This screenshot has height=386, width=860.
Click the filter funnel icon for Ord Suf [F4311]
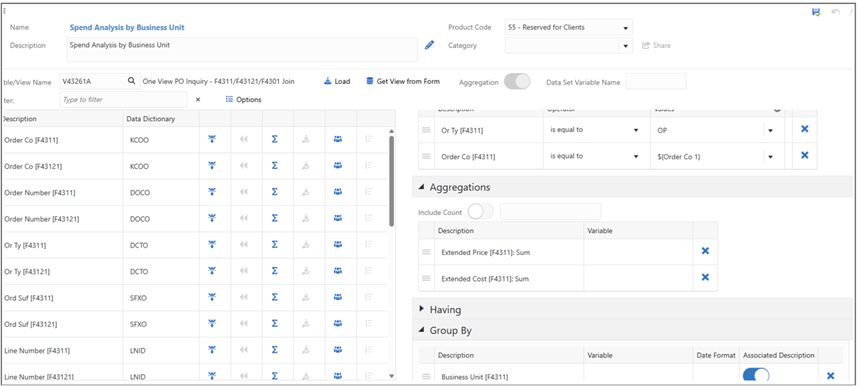click(212, 297)
